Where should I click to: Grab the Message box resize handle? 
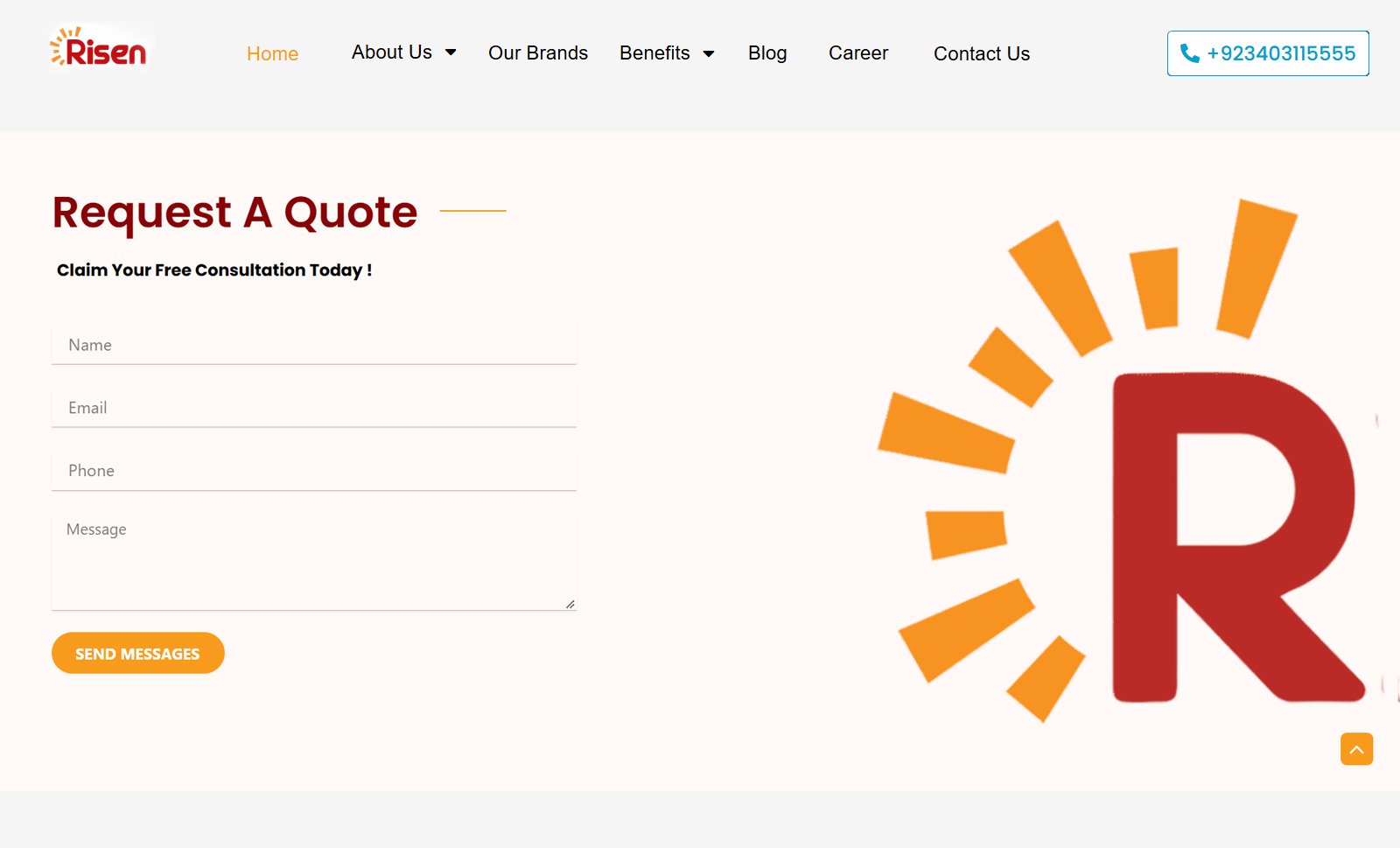coord(570,604)
